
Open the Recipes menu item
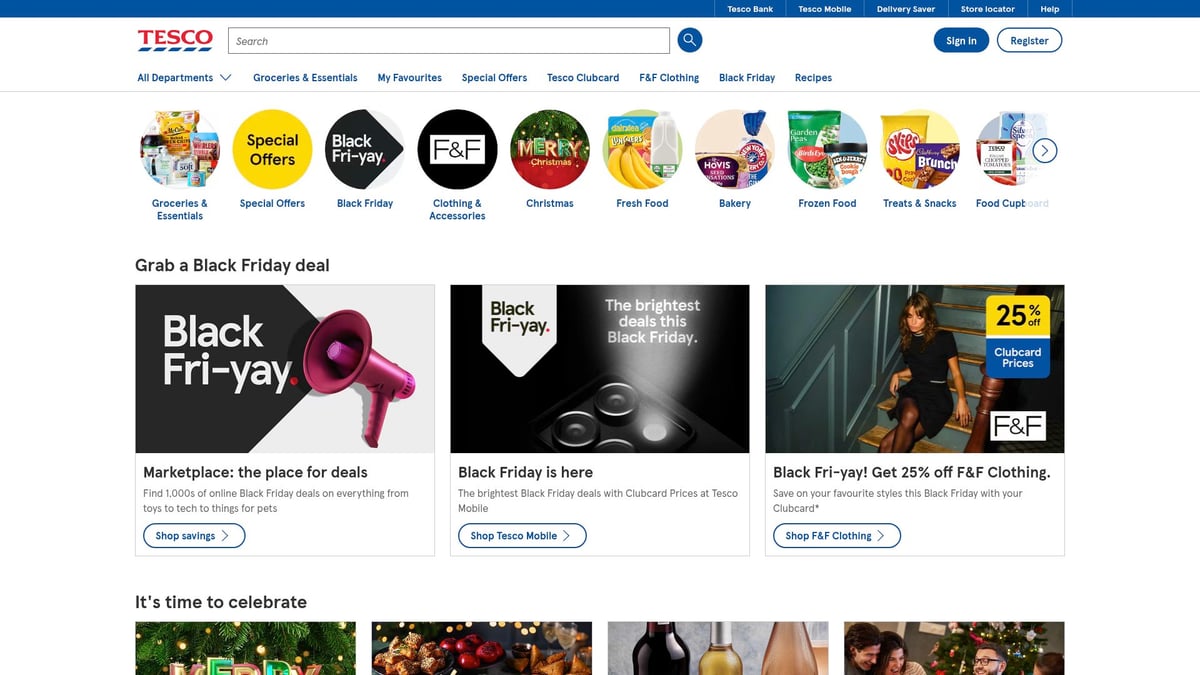click(813, 78)
